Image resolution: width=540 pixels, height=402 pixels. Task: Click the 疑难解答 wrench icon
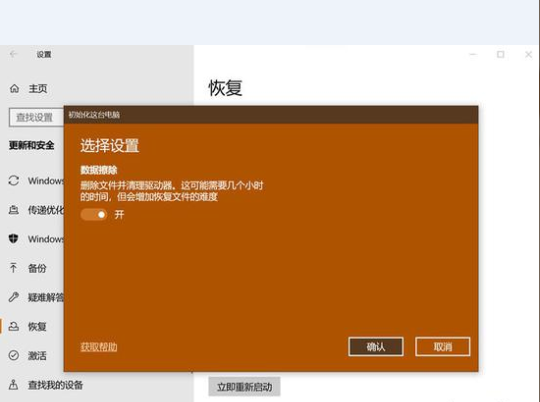click(13, 297)
